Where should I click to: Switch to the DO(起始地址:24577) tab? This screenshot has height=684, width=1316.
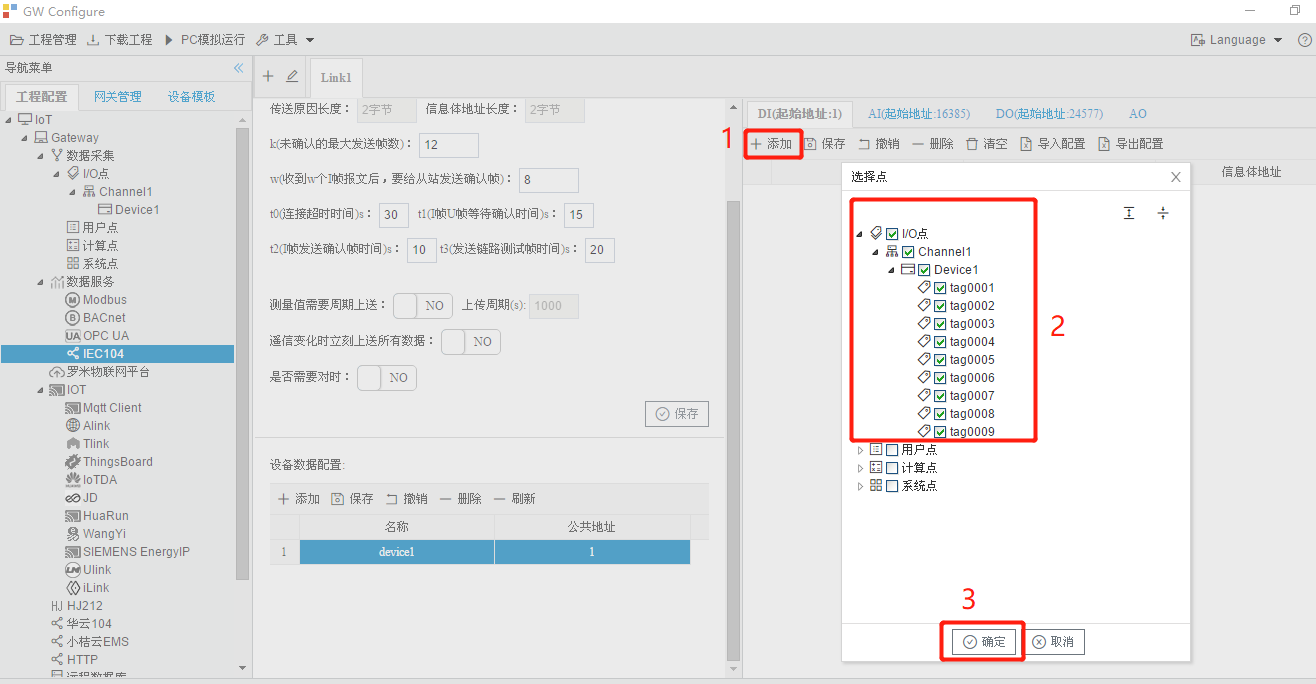coord(1049,114)
